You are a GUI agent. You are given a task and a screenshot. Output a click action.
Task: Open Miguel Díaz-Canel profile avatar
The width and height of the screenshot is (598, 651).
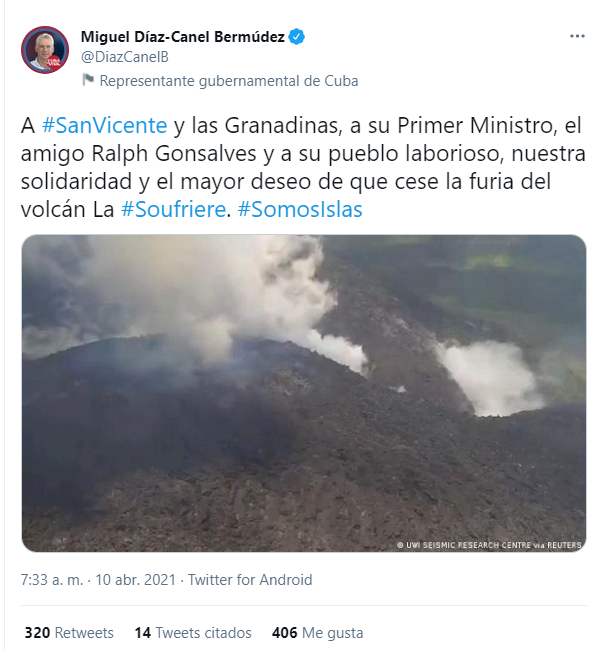pyautogui.click(x=45, y=50)
